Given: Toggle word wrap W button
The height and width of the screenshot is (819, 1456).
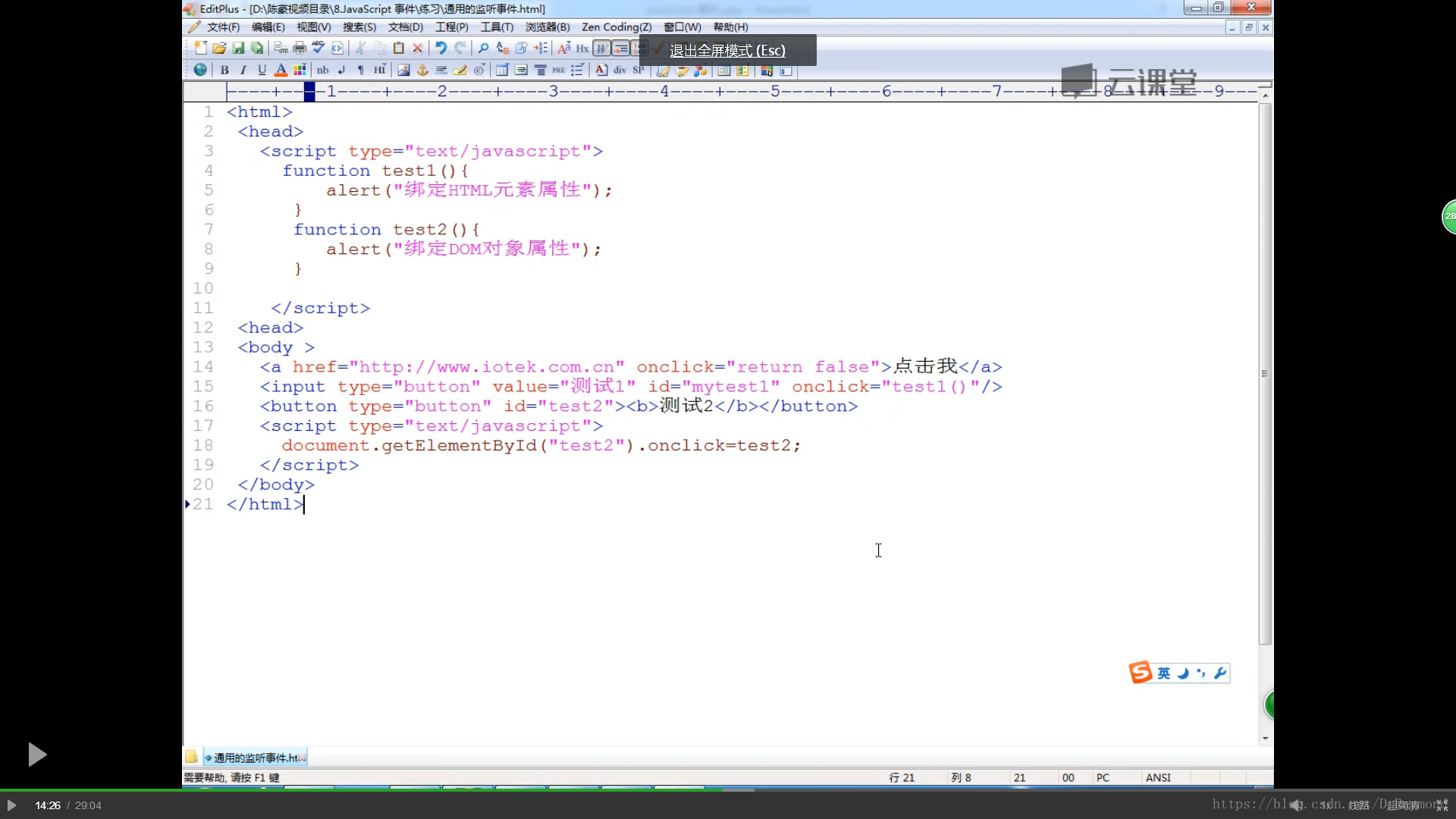Looking at the screenshot, I should pyautogui.click(x=601, y=49).
